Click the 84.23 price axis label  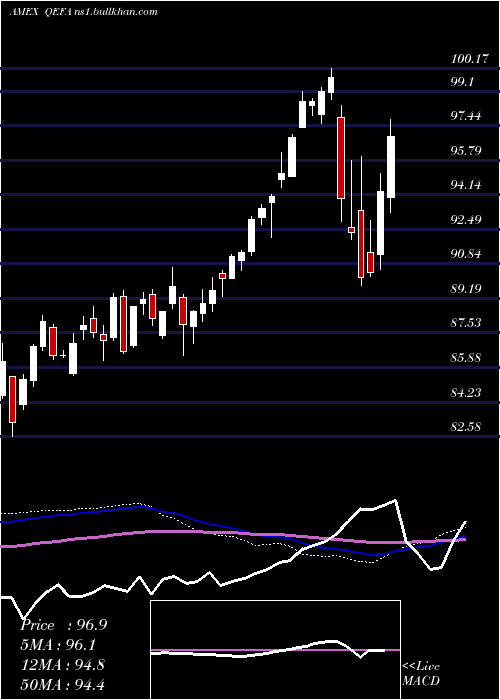pyautogui.click(x=466, y=392)
